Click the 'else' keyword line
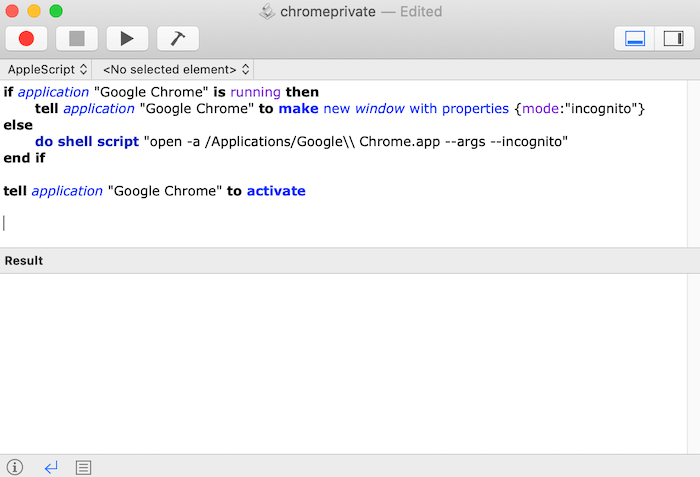 [x=18, y=125]
